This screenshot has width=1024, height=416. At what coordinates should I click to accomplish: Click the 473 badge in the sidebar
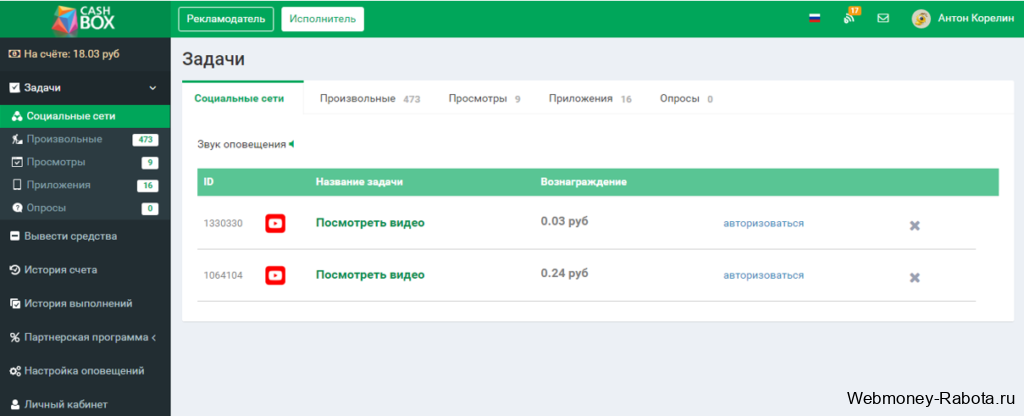[x=145, y=140]
